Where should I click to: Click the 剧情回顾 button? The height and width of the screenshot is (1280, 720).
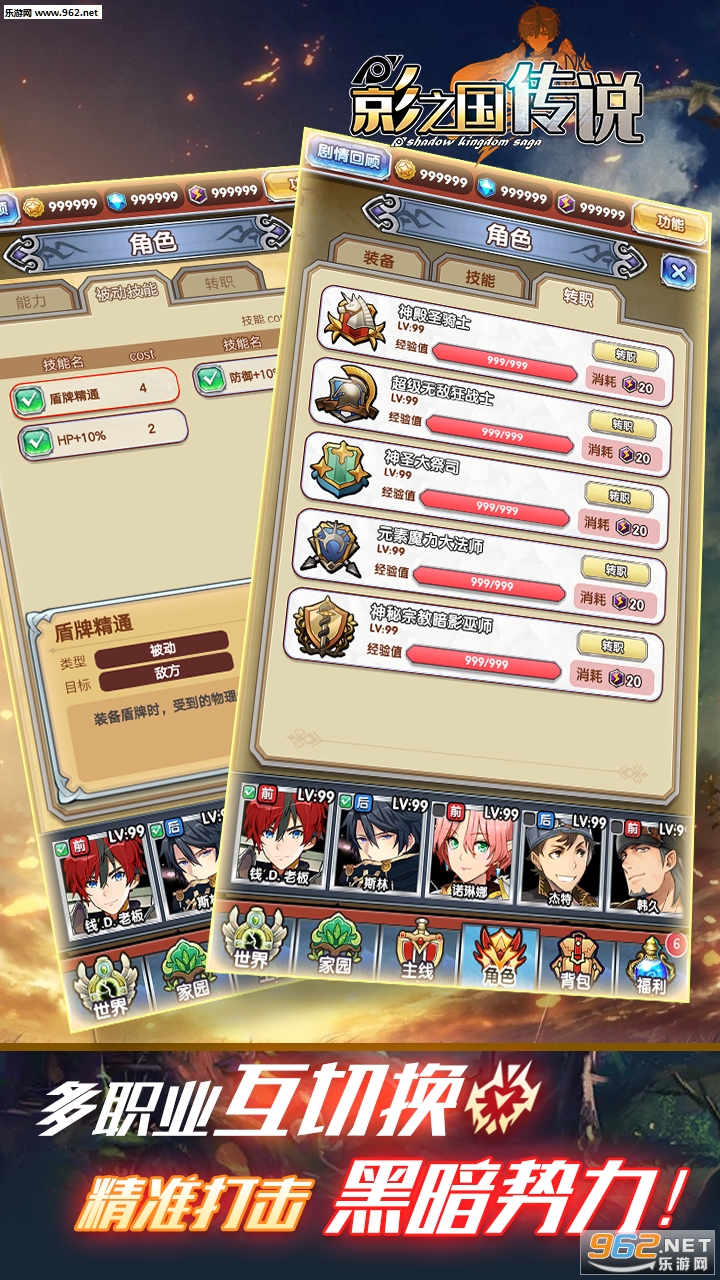click(347, 157)
